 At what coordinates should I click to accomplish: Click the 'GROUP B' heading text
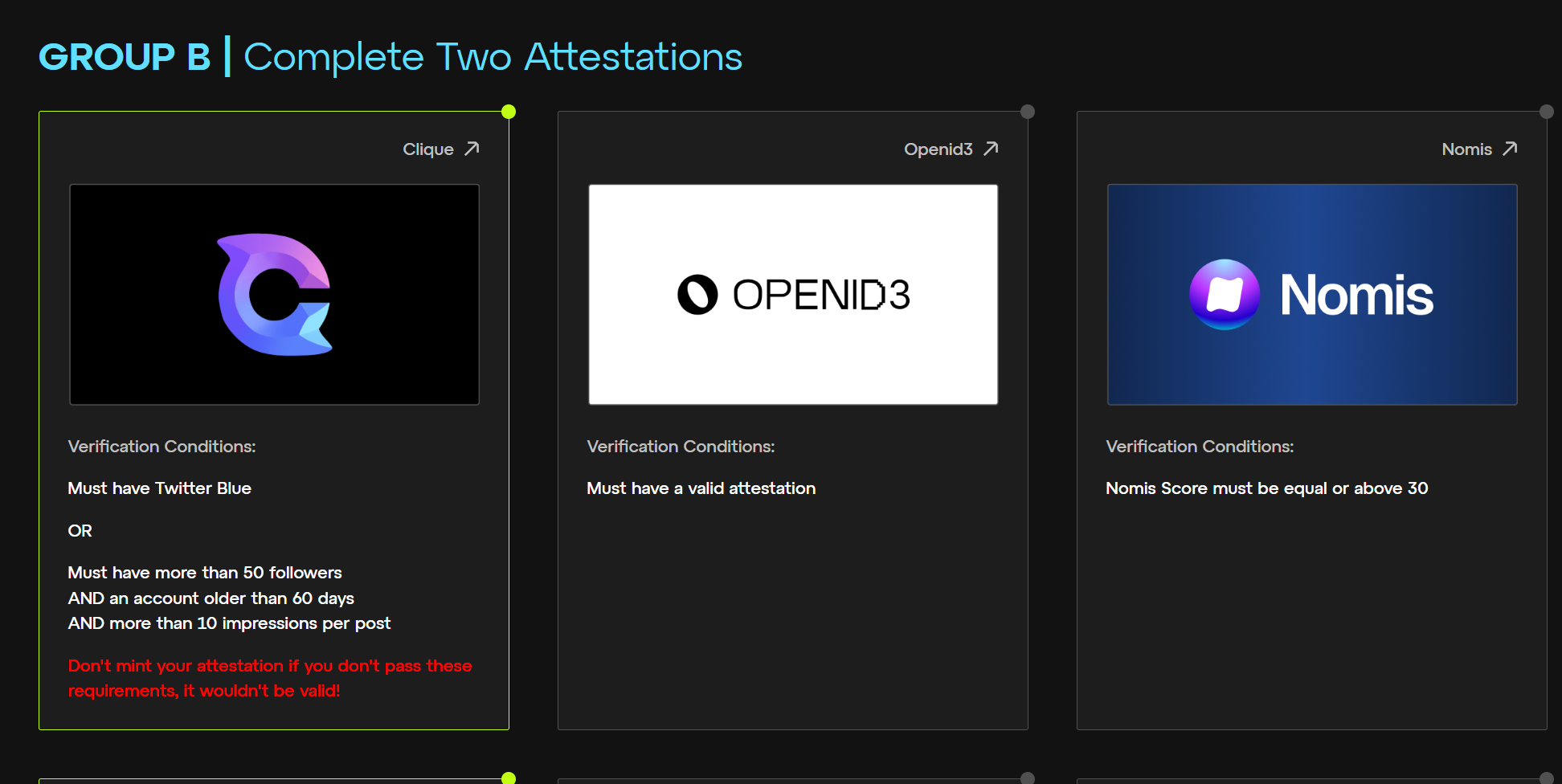point(125,57)
